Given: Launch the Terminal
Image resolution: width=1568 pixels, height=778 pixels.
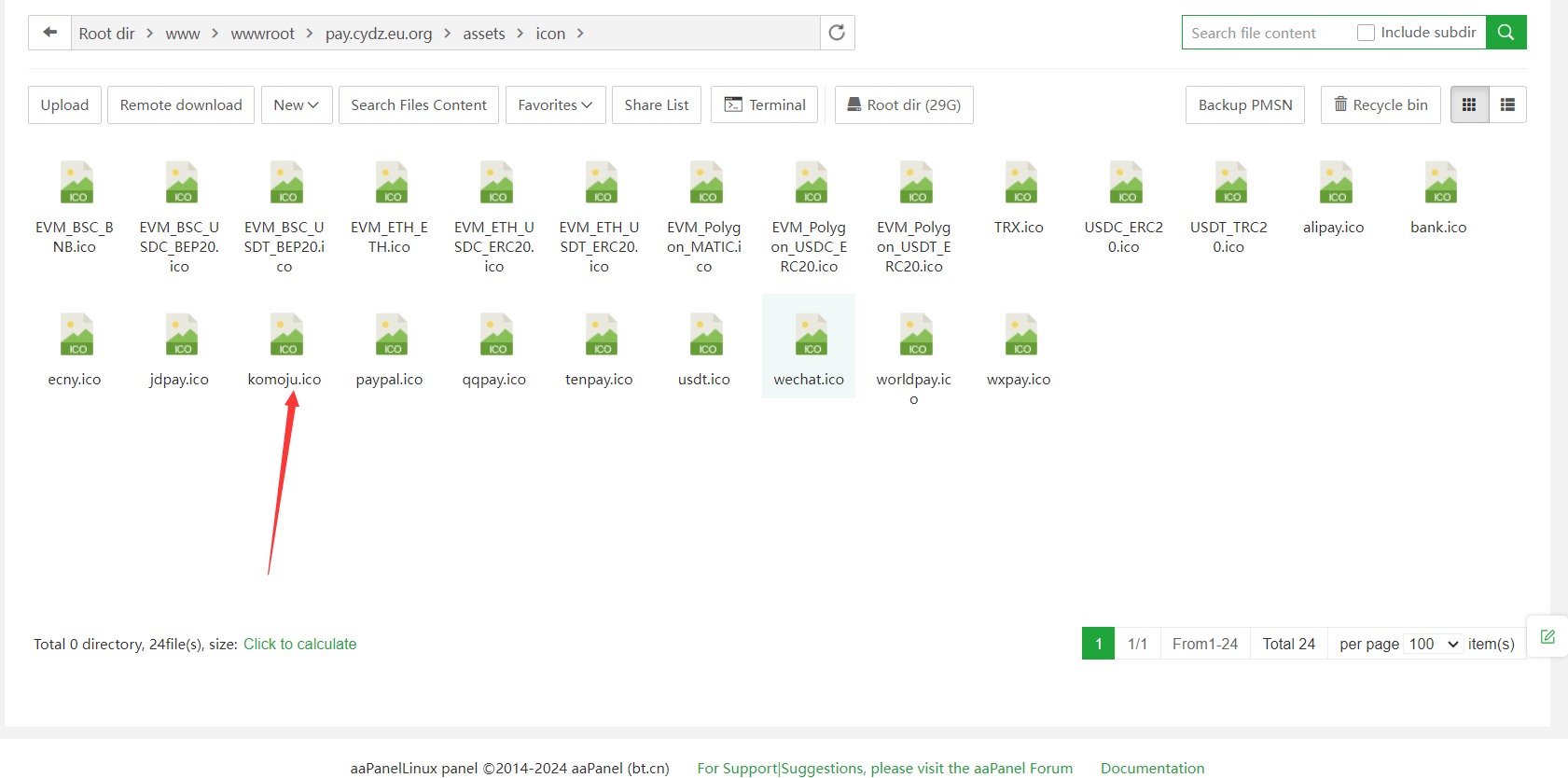Looking at the screenshot, I should click(x=765, y=104).
